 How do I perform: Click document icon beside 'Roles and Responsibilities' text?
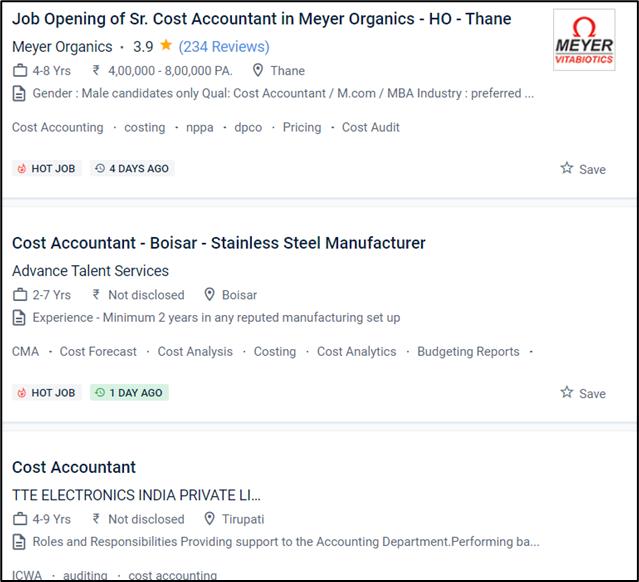pos(19,542)
